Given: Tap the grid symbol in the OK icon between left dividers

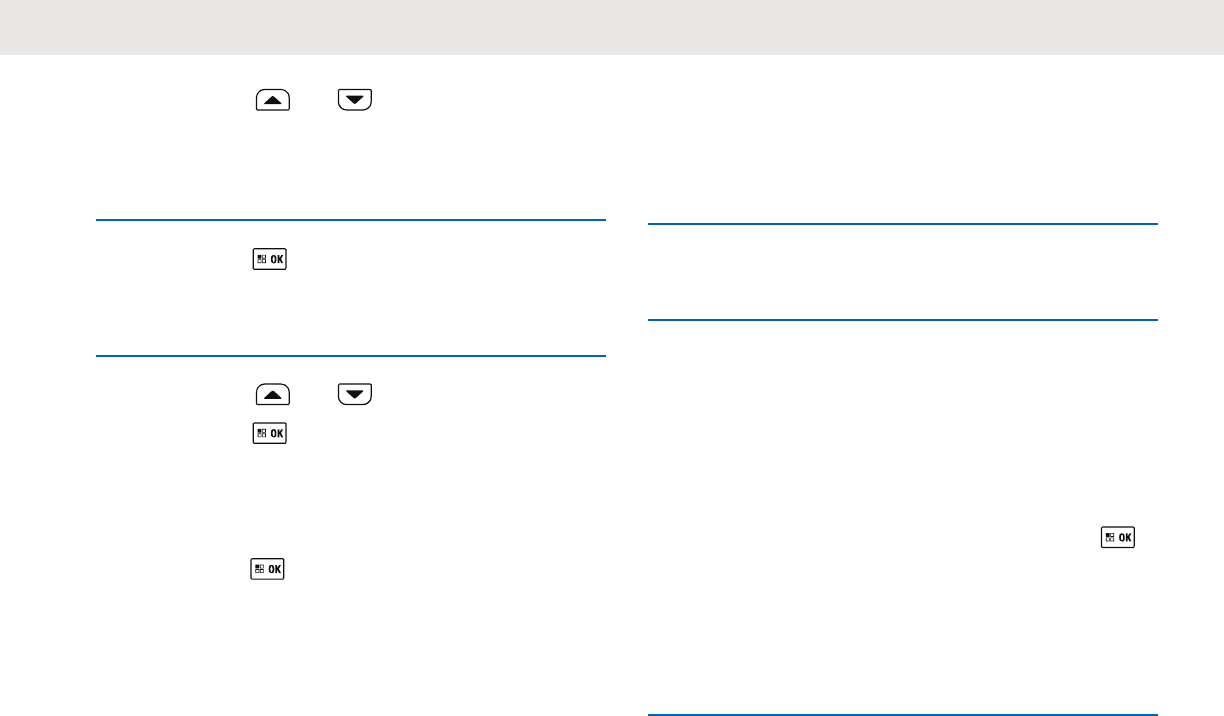Looking at the screenshot, I should coord(261,260).
